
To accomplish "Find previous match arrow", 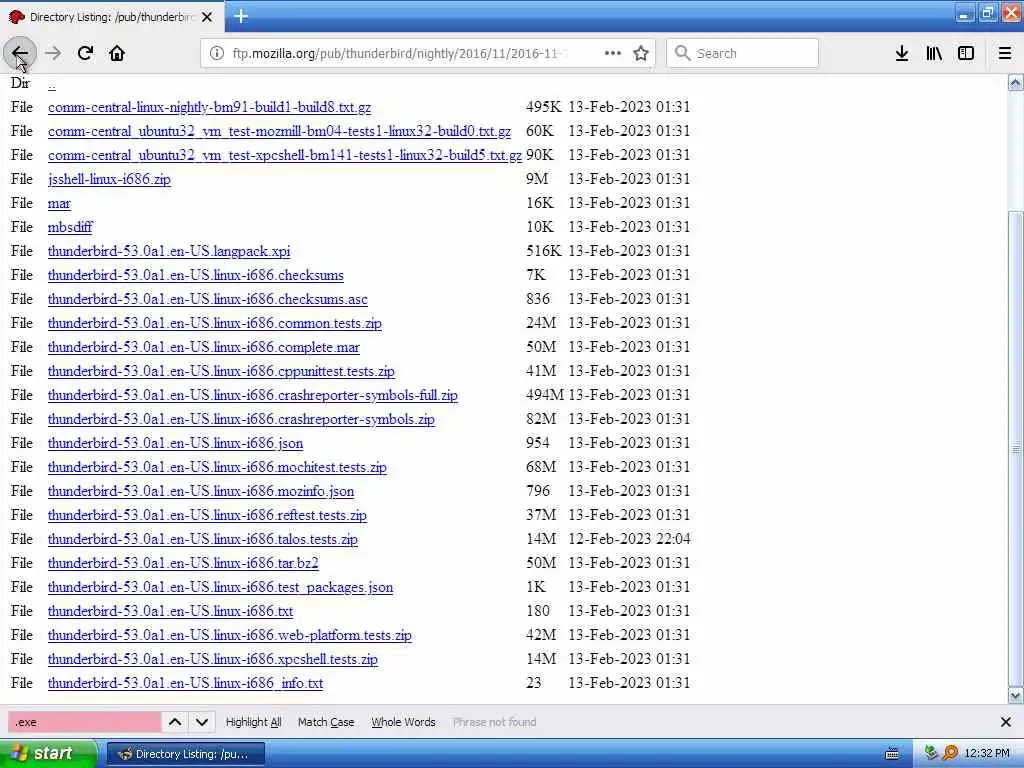I will tap(175, 722).
